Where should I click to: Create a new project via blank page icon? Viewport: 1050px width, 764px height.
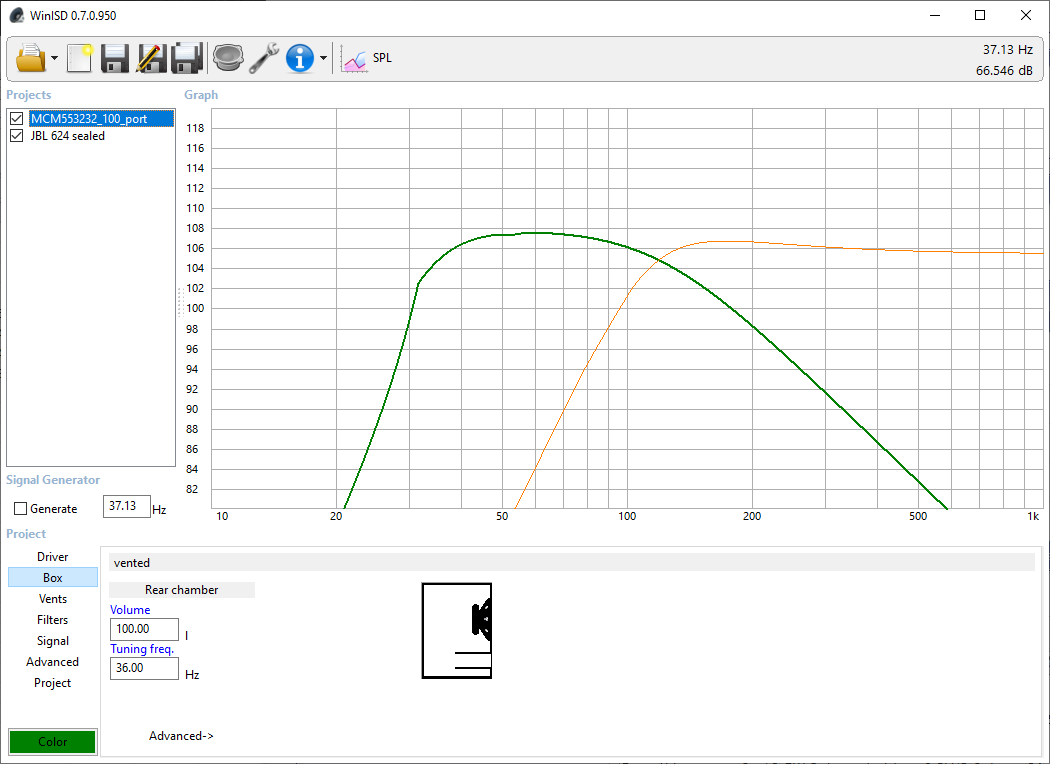click(x=80, y=58)
